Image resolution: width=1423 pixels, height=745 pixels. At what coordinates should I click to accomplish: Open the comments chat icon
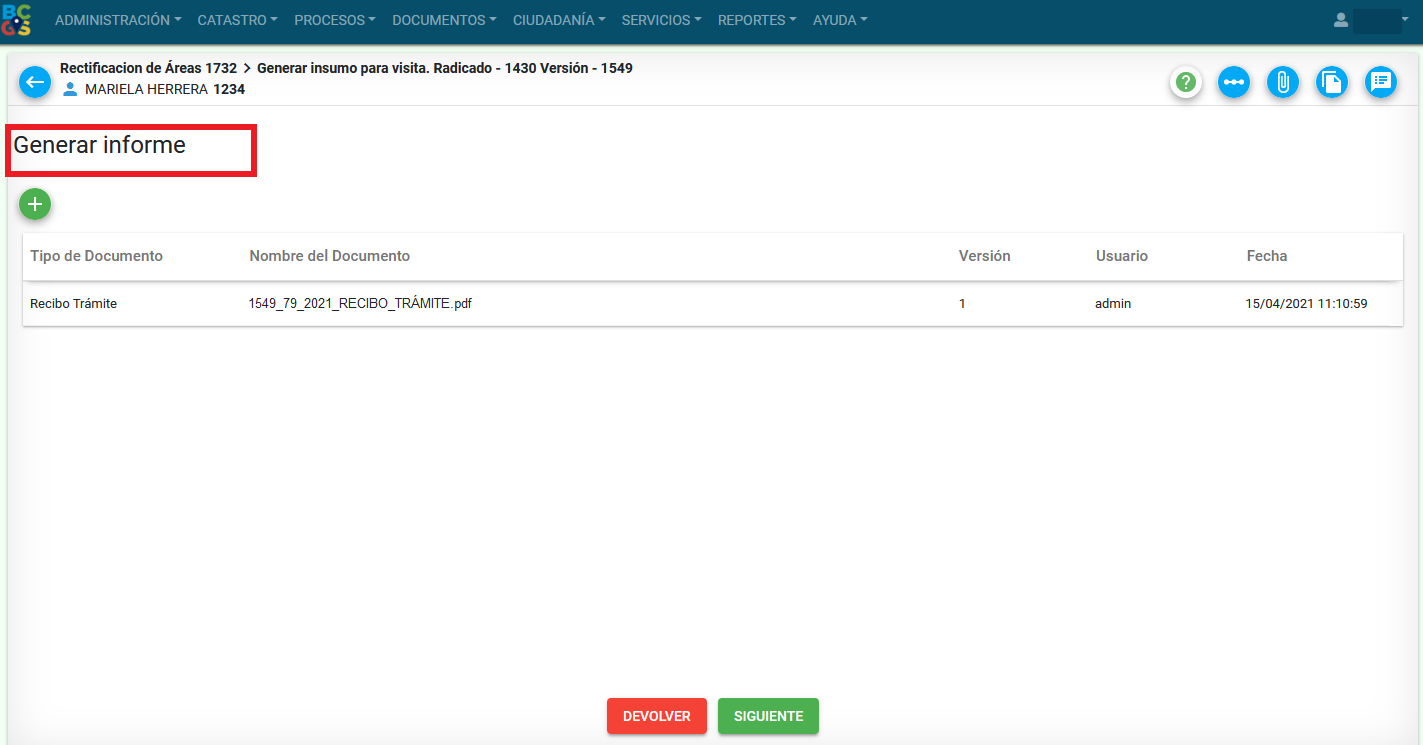tap(1381, 82)
